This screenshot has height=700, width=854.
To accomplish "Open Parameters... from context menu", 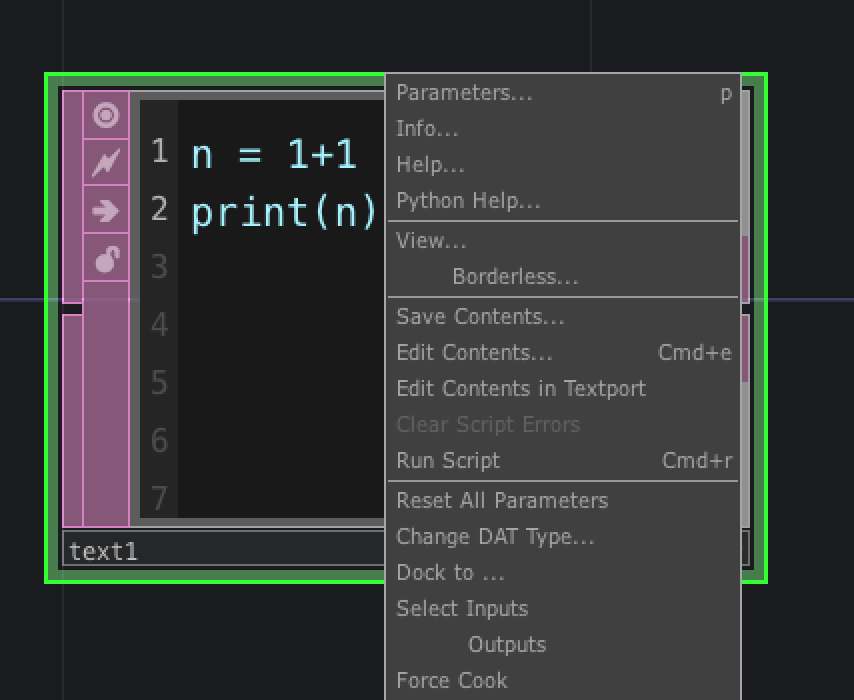I will tap(564, 93).
